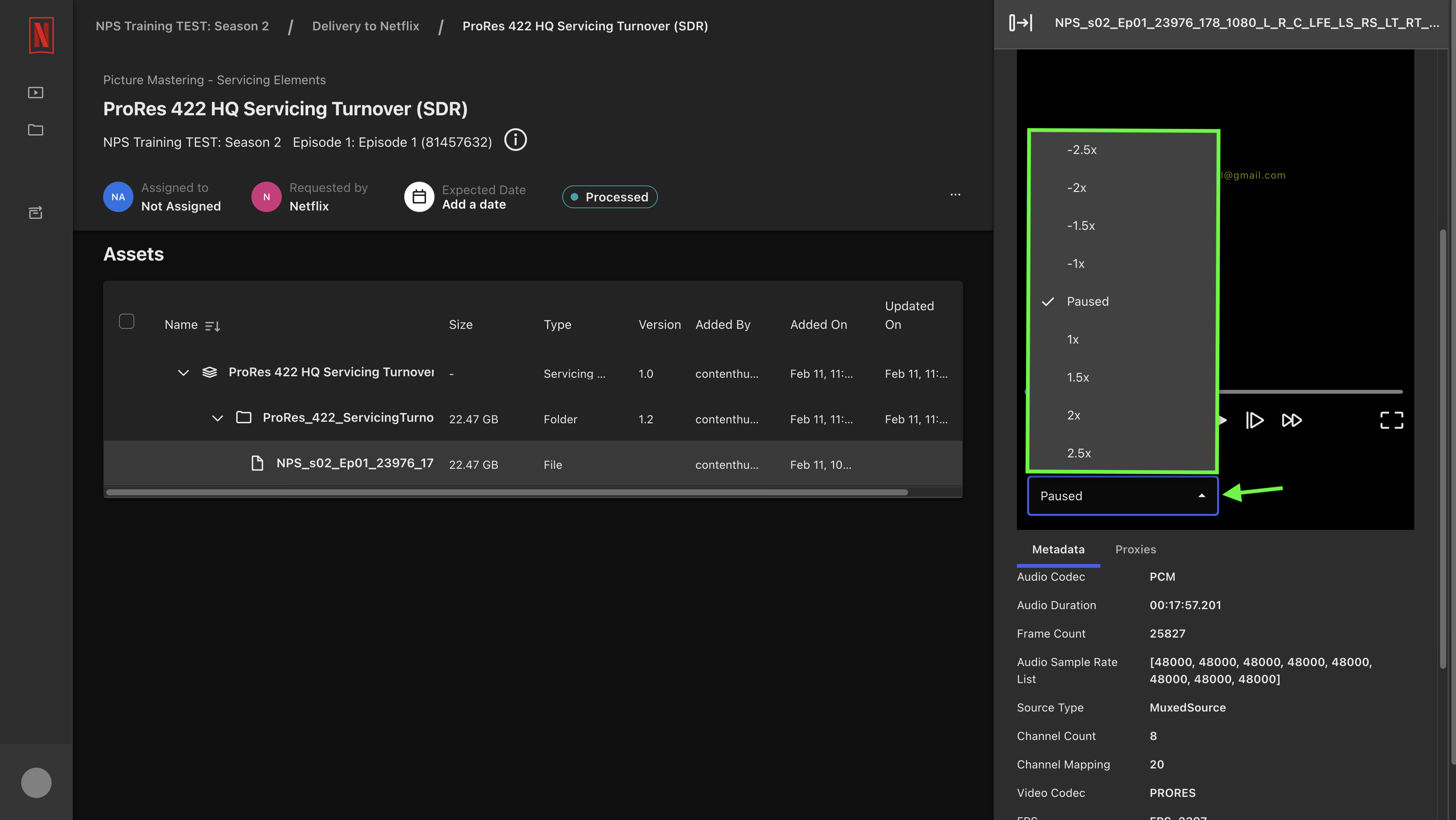Select 2x playback speed
1456x820 pixels.
tap(1123, 415)
